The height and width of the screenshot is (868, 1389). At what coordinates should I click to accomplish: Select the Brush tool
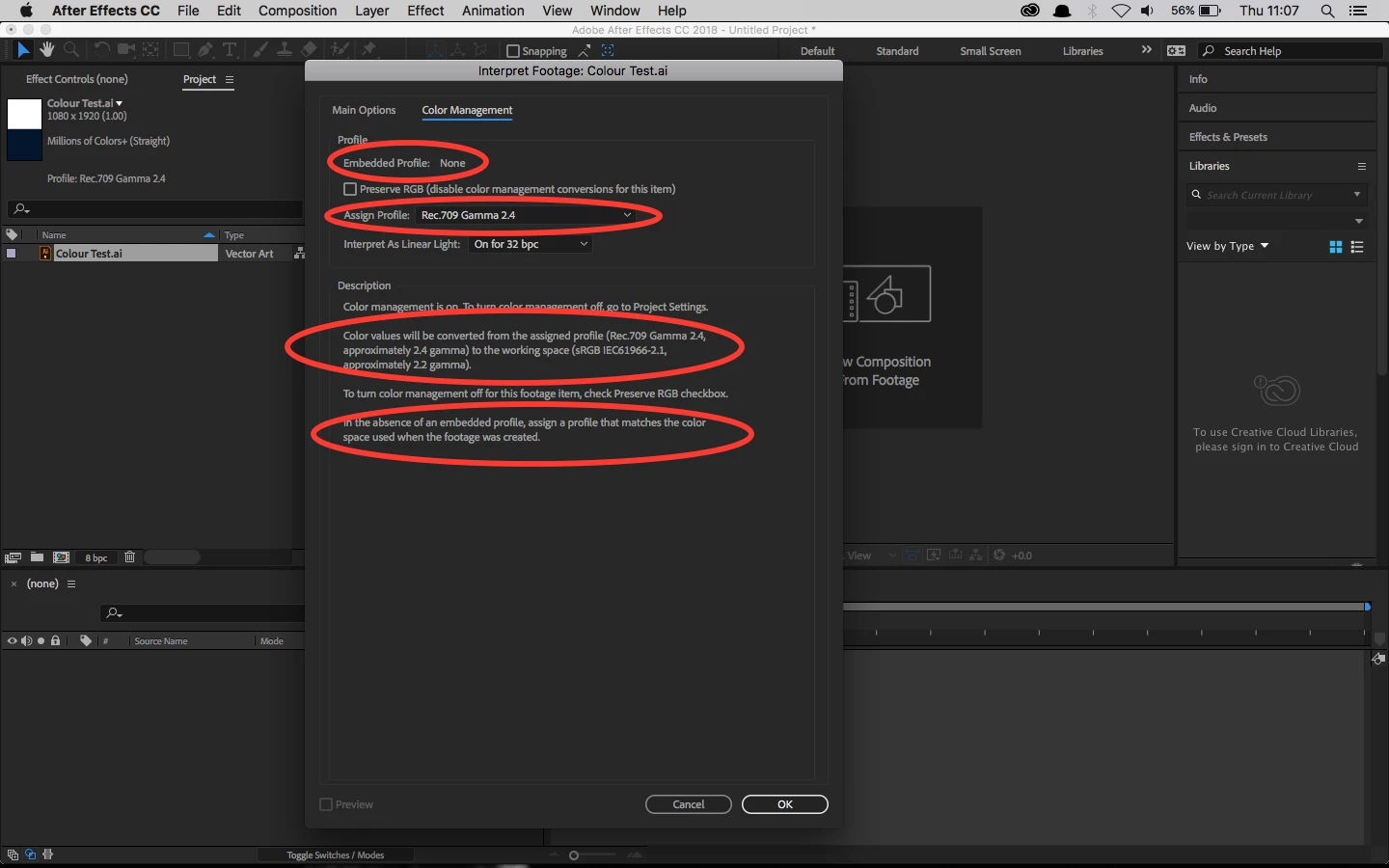coord(259,49)
